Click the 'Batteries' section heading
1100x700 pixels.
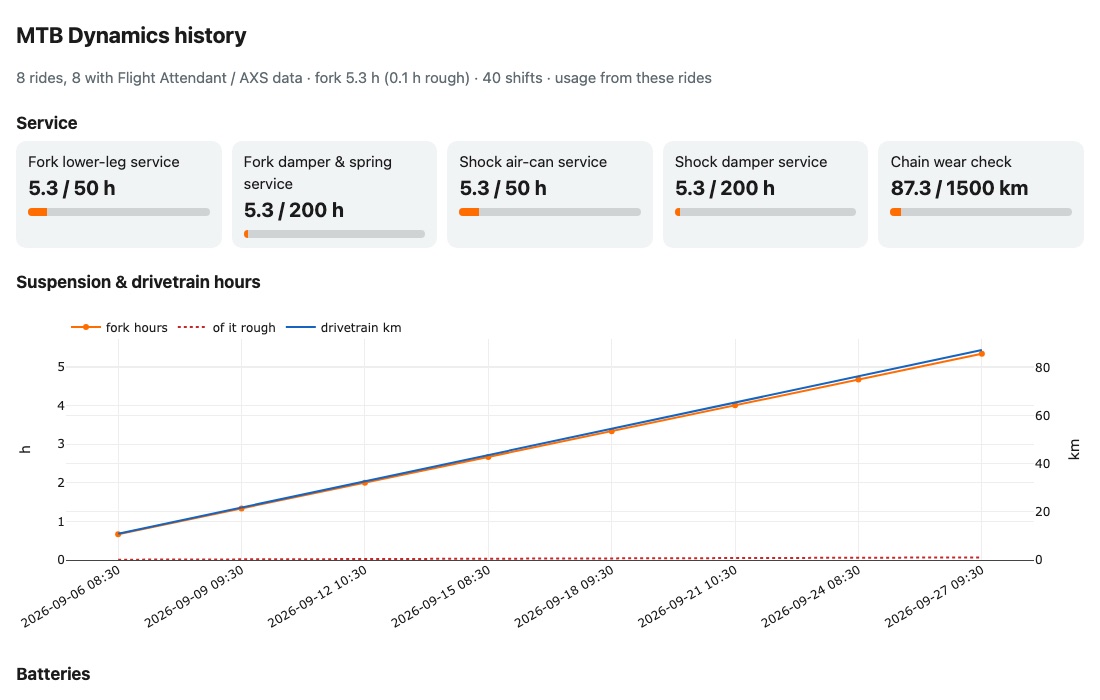click(53, 674)
